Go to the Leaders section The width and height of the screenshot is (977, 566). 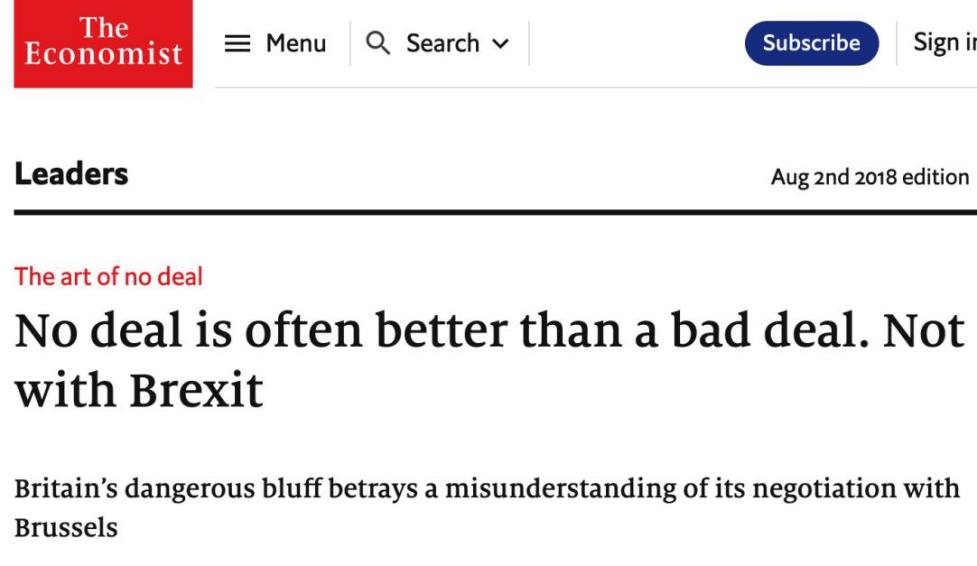(x=71, y=175)
